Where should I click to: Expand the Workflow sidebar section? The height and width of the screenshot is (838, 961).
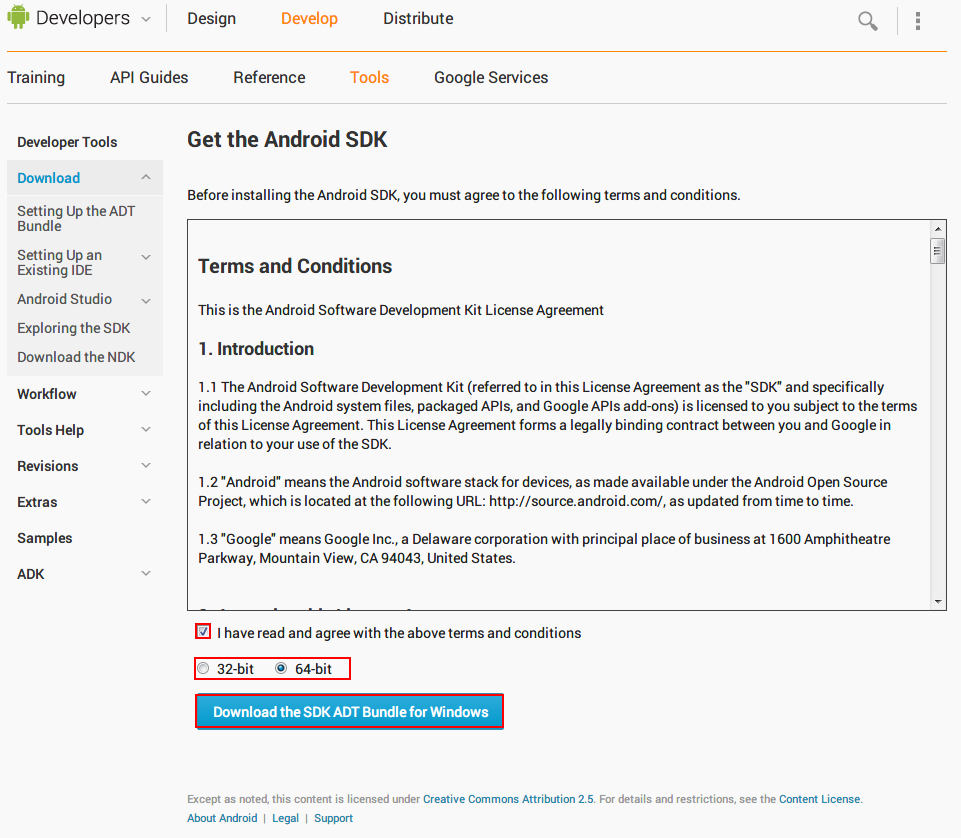tap(146, 394)
